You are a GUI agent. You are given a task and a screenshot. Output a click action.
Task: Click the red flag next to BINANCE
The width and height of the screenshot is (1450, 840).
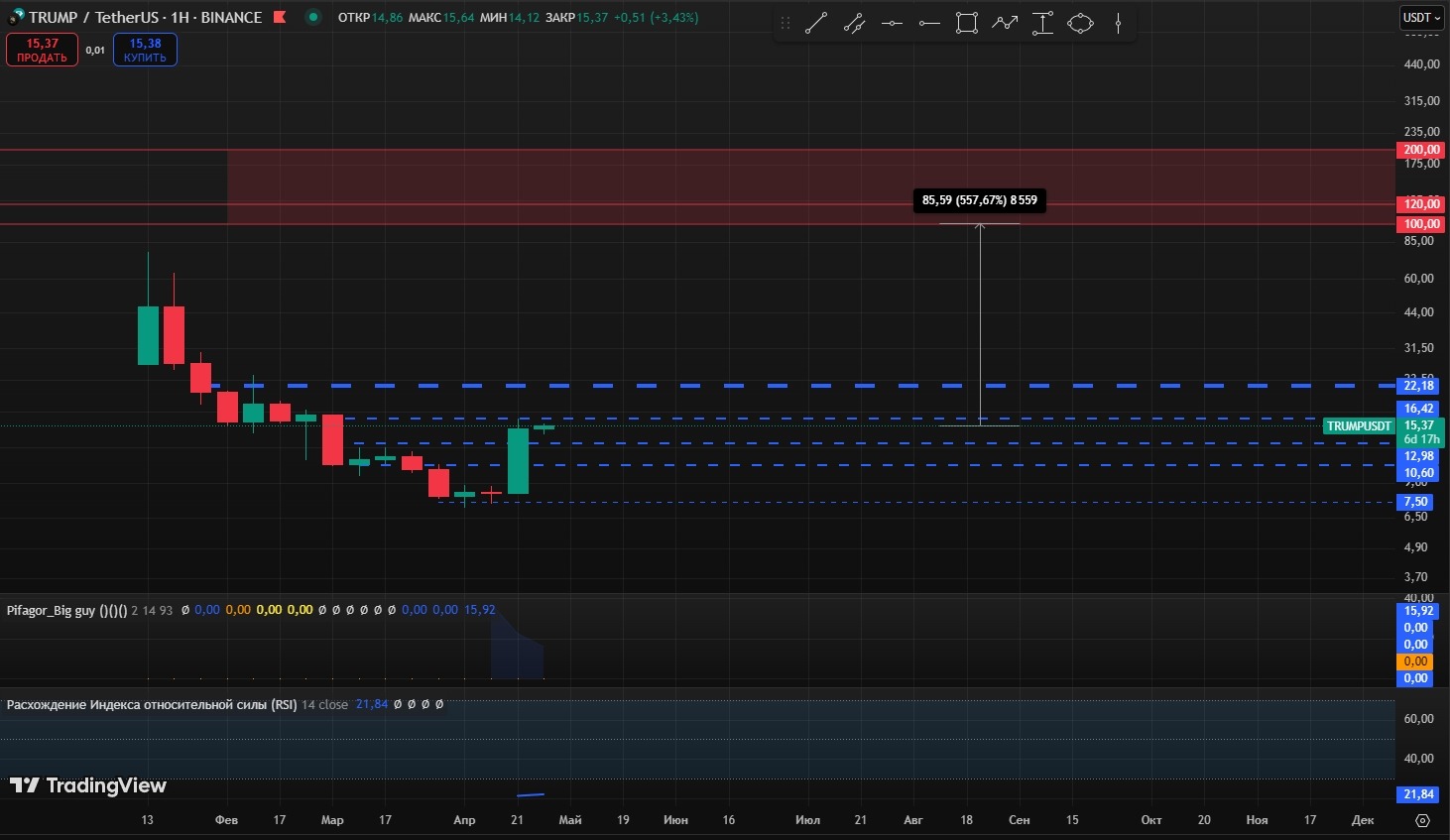coord(280,17)
